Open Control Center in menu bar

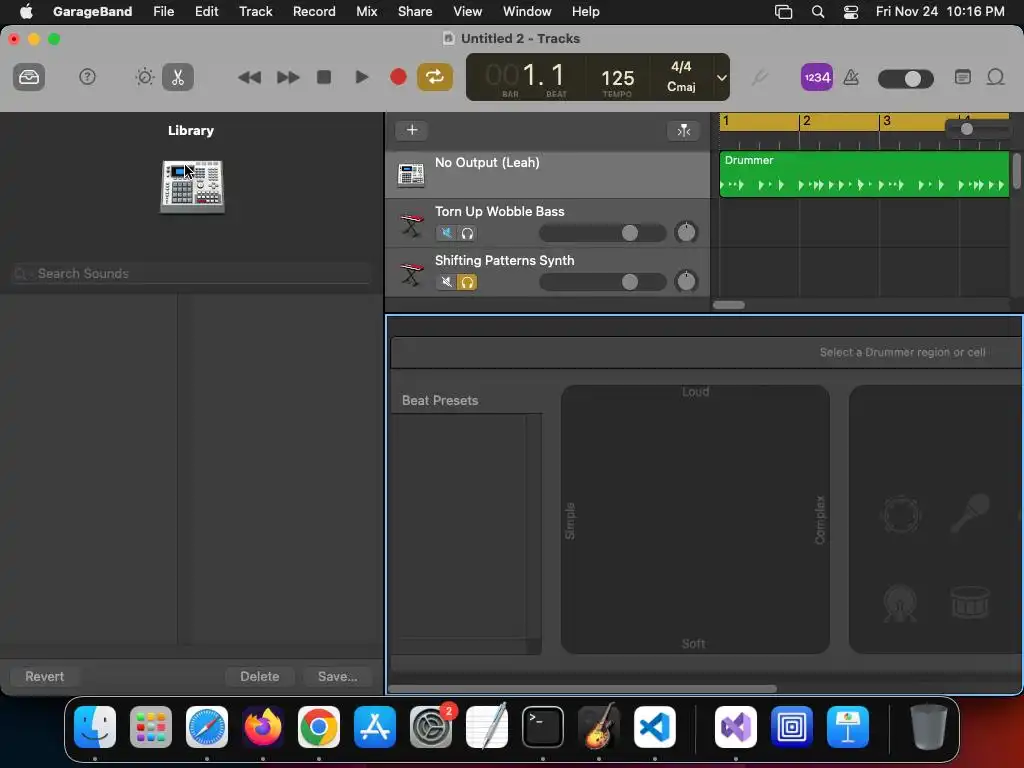[851, 12]
